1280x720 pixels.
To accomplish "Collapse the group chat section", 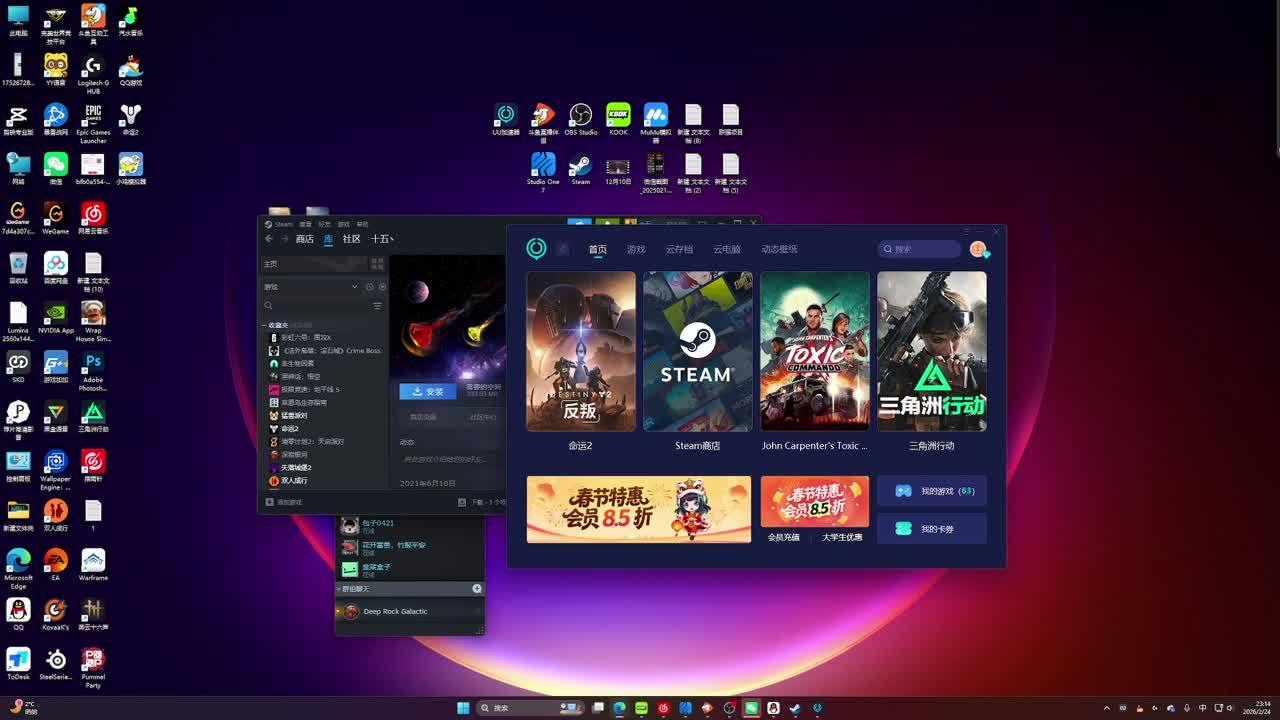I will (339, 589).
